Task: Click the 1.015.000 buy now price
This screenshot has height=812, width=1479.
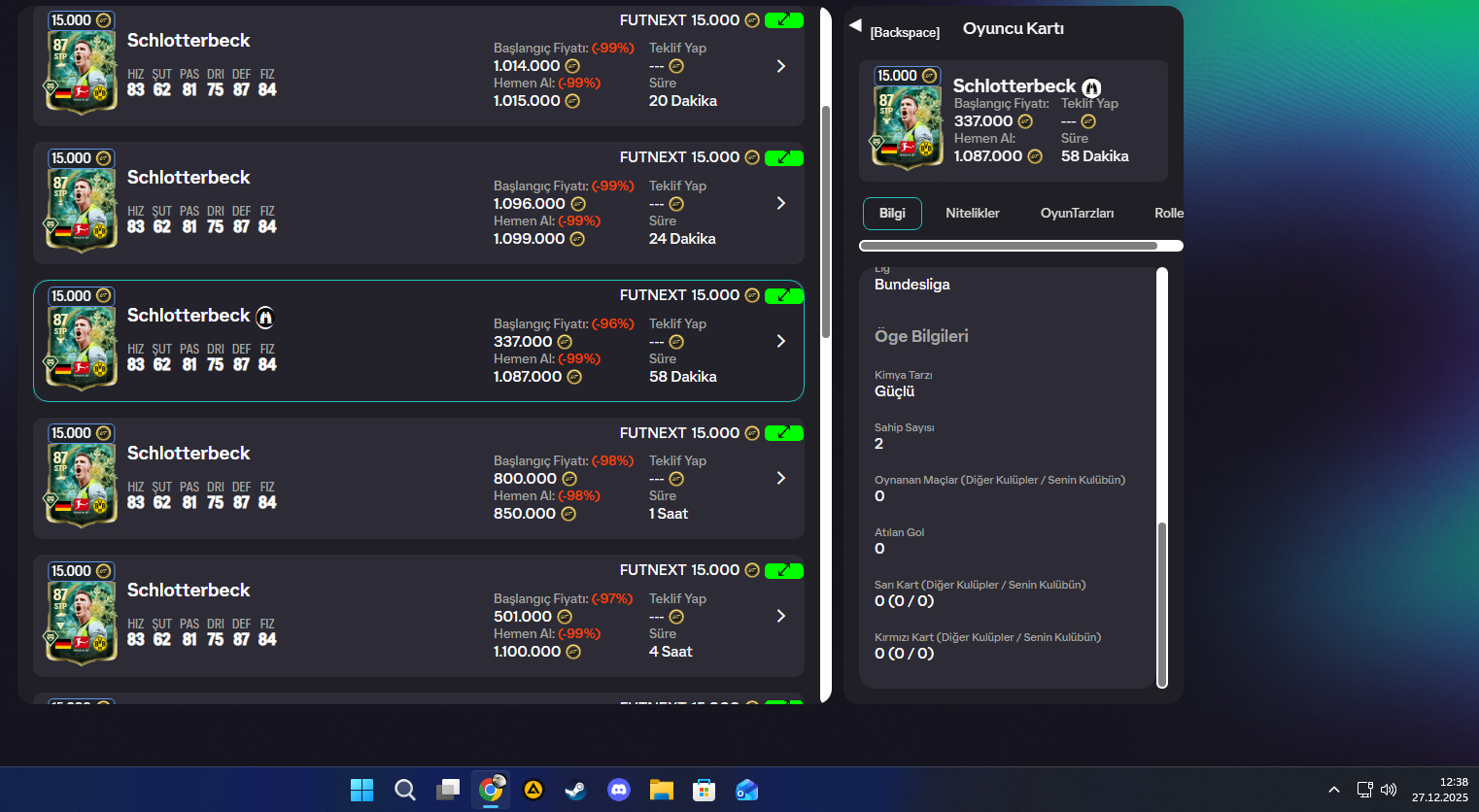Action: pos(527,101)
